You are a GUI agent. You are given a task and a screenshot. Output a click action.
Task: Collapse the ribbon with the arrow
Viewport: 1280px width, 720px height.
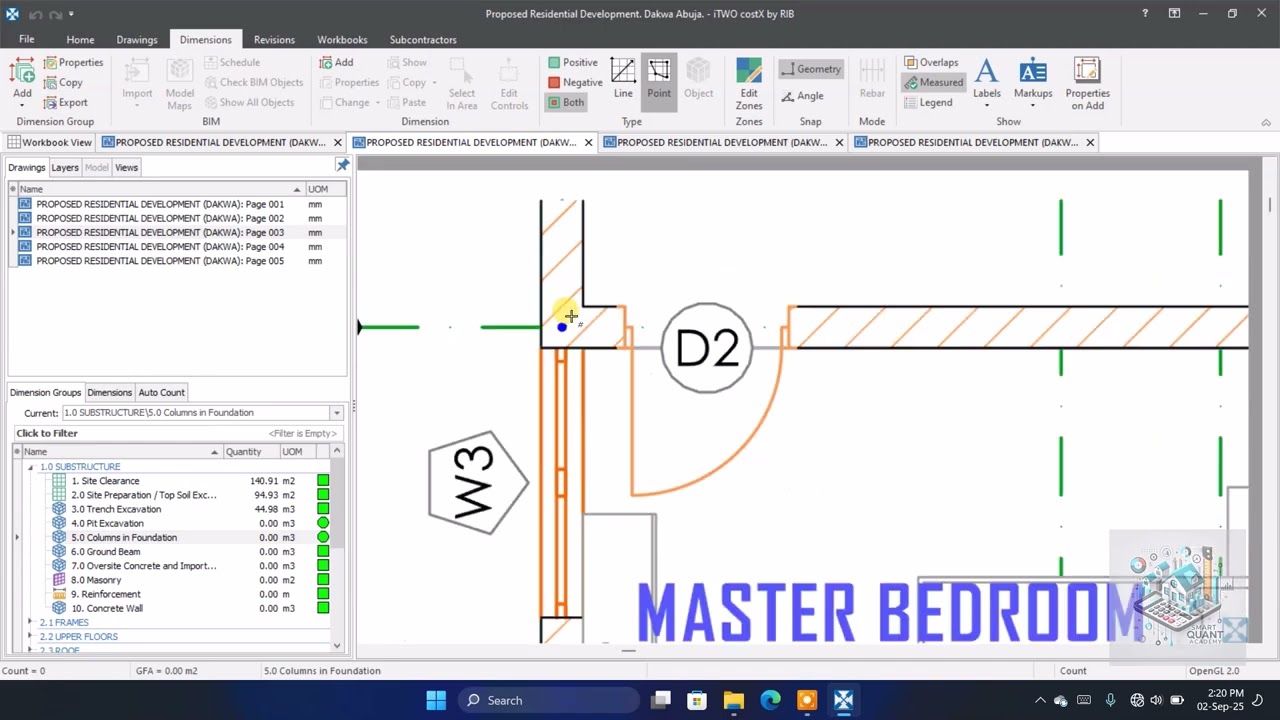pos(1266,122)
